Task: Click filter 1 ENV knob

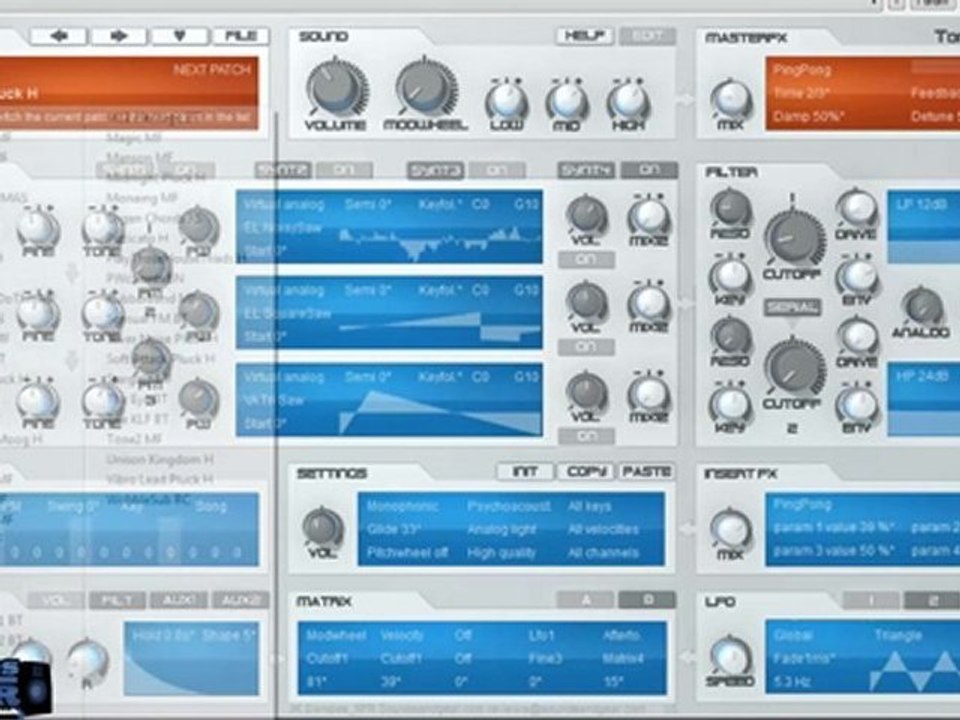Action: [x=857, y=276]
